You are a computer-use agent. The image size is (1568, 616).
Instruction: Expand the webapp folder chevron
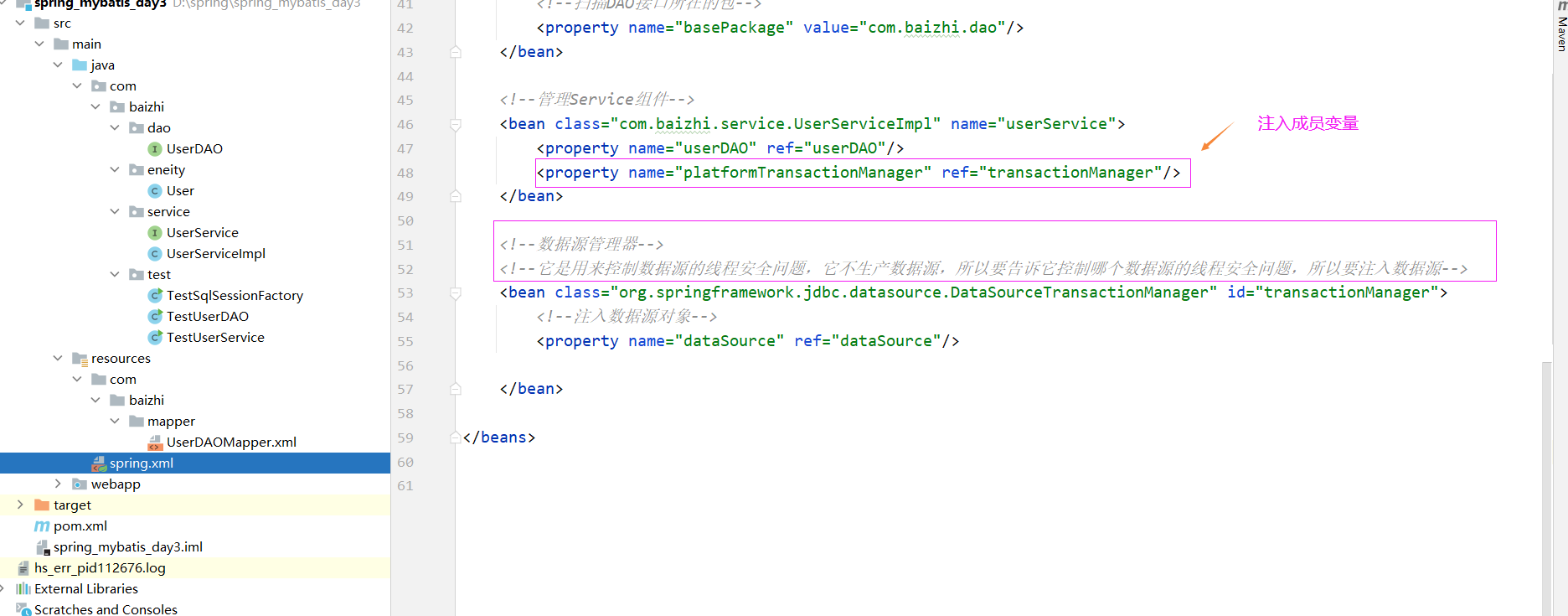pos(58,484)
